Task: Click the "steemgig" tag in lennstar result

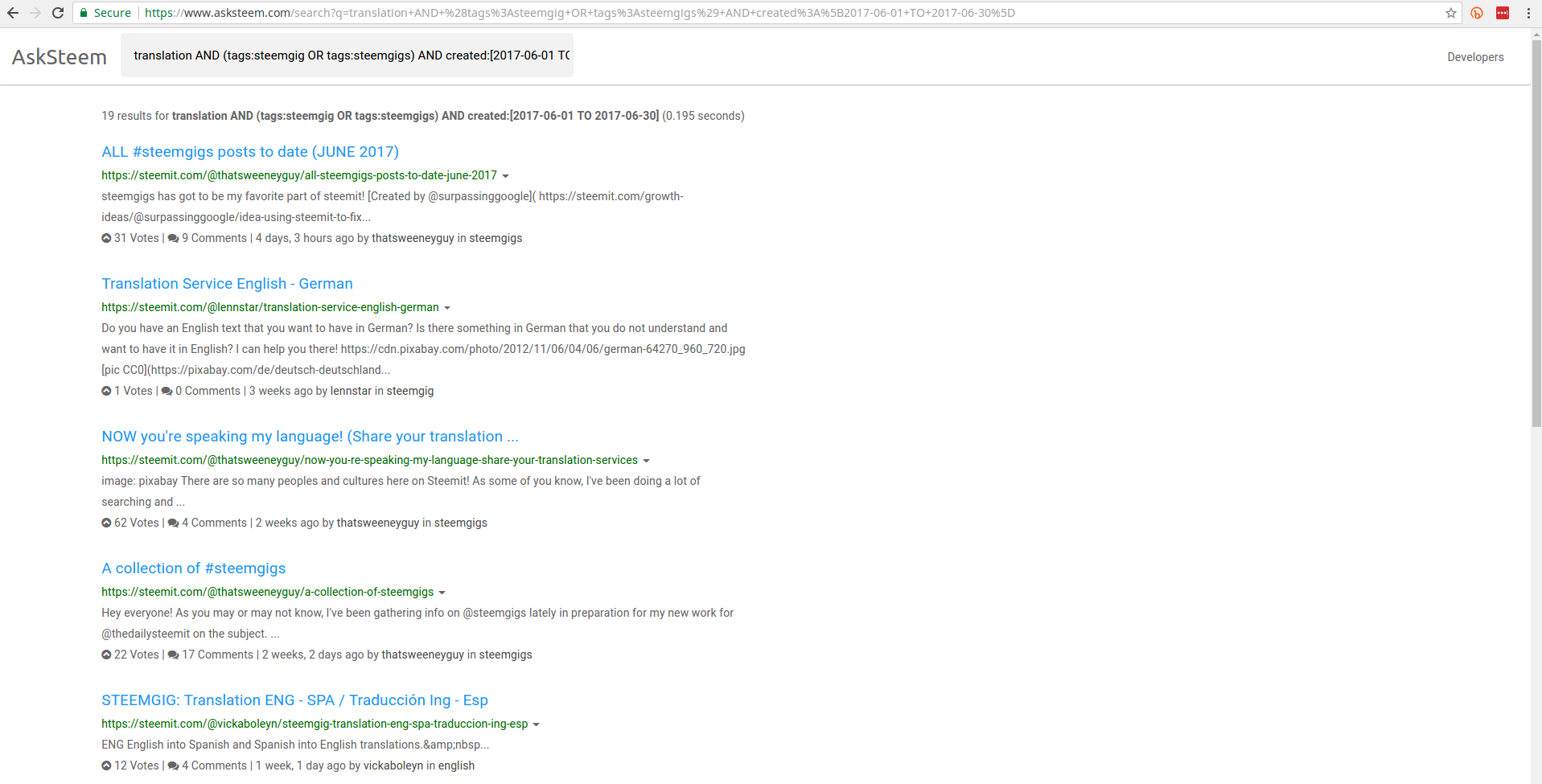Action: [x=410, y=391]
